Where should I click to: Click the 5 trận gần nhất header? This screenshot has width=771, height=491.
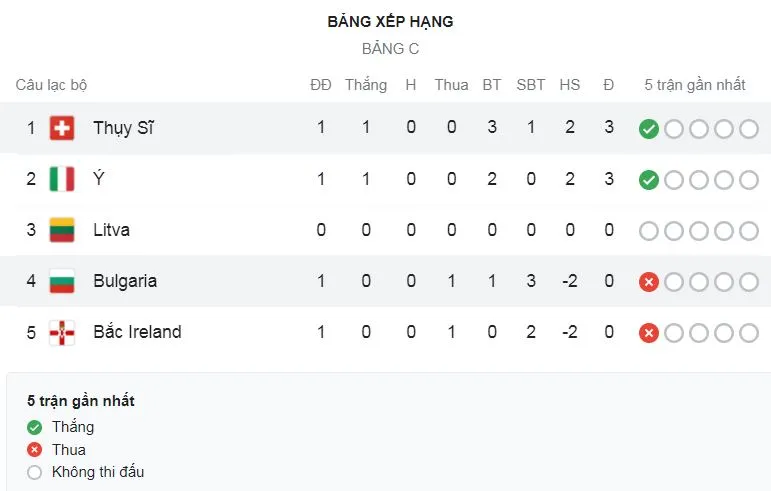(695, 85)
